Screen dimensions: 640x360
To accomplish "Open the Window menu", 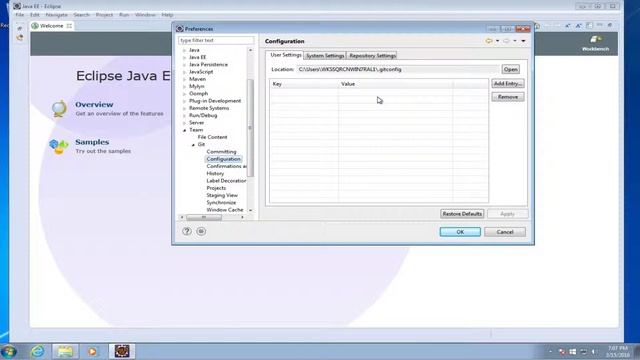I will [145, 15].
